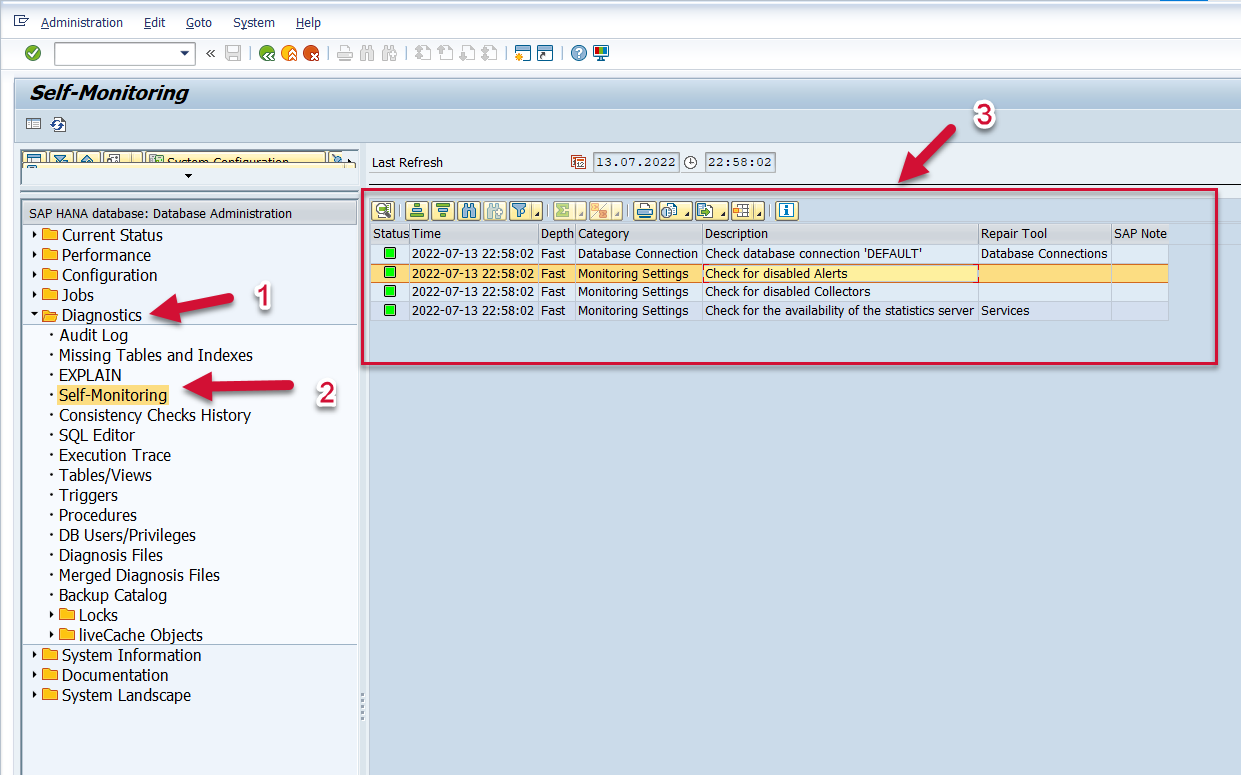Screen dimensions: 1241x775
Task: Click the Sort Ascending icon in grid toolbar
Action: pos(417,210)
